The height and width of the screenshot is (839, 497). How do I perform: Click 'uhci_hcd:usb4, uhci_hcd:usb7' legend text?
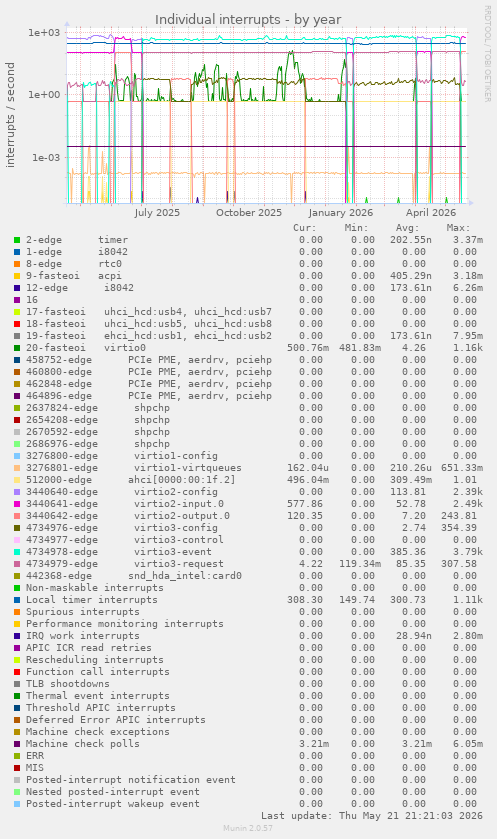point(188,312)
